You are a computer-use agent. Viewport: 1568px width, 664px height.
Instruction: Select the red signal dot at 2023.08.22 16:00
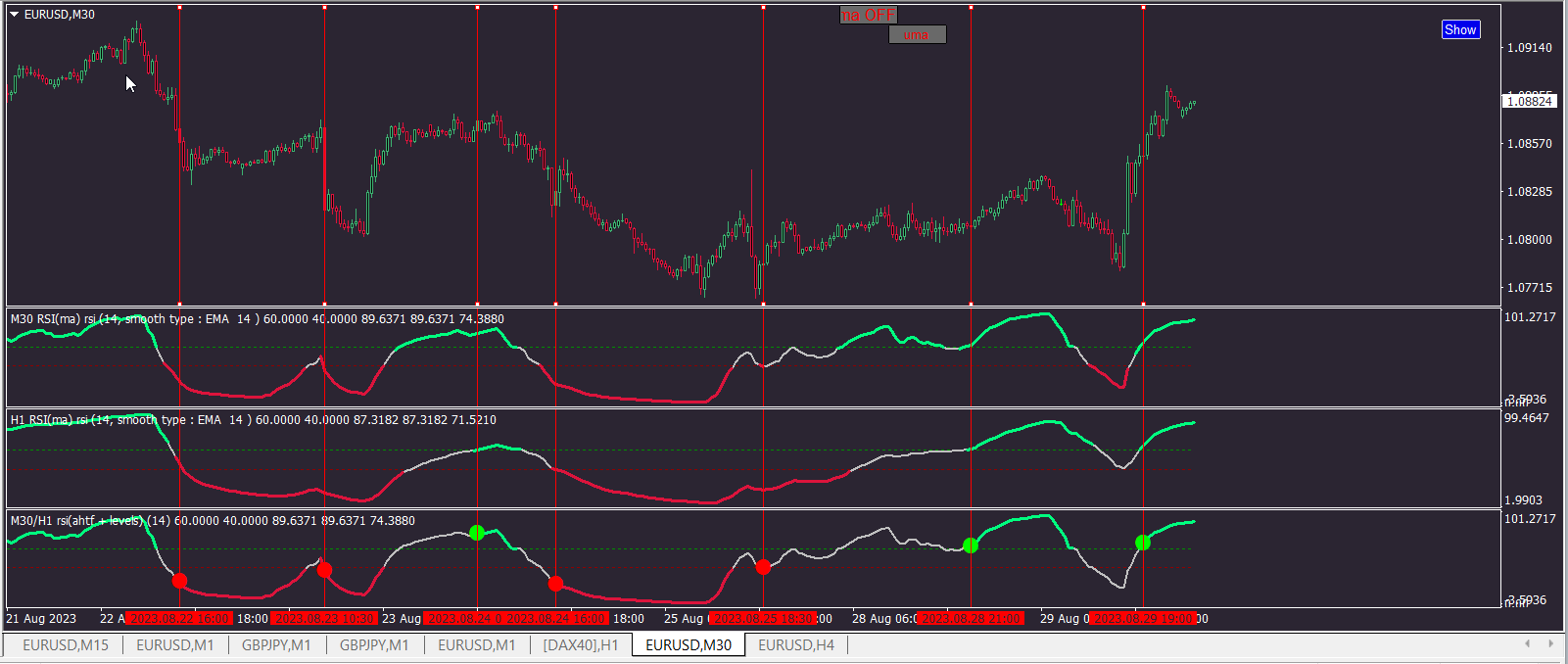tap(179, 581)
